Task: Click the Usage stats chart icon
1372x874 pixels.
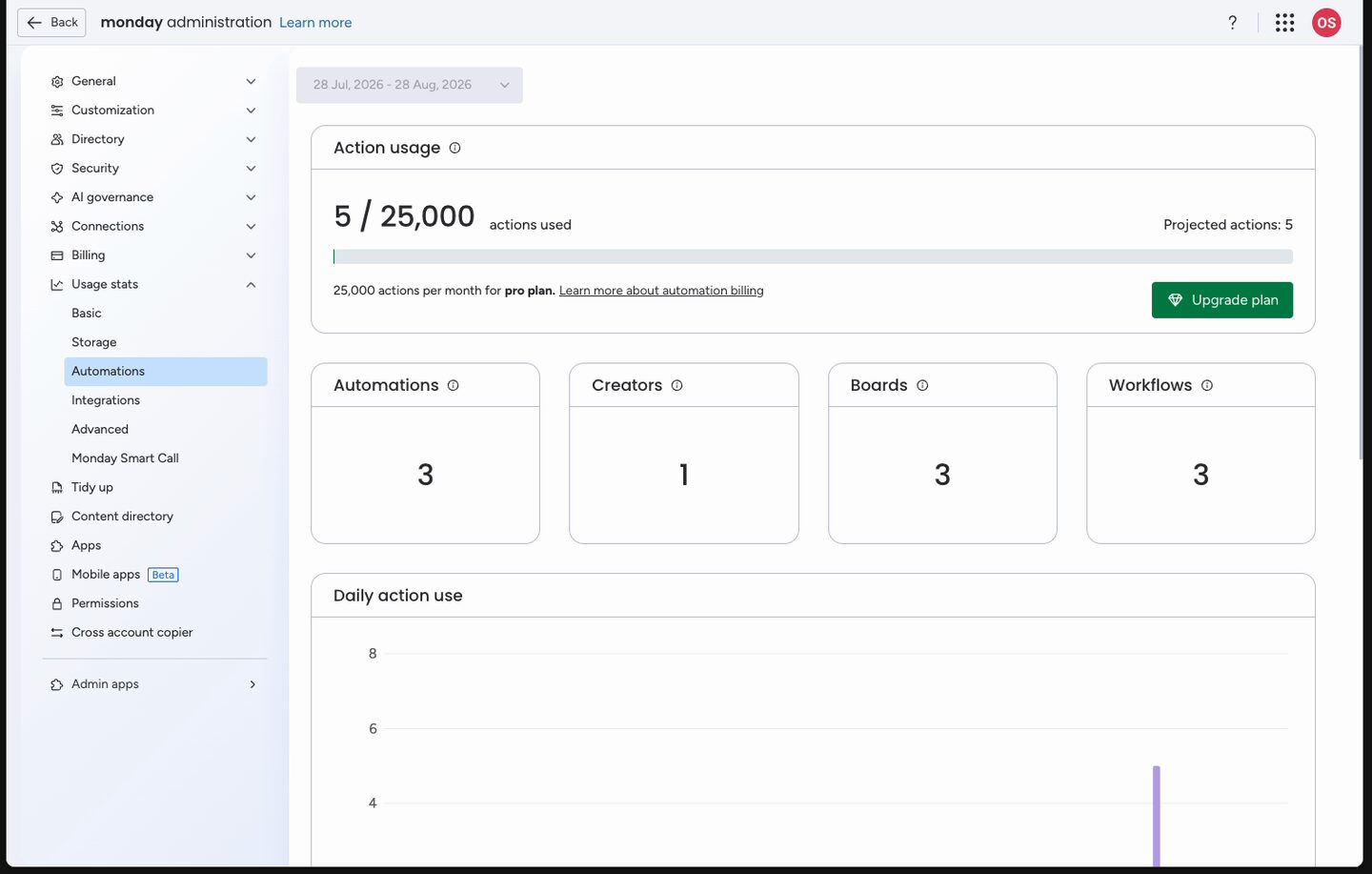Action: pos(57,285)
